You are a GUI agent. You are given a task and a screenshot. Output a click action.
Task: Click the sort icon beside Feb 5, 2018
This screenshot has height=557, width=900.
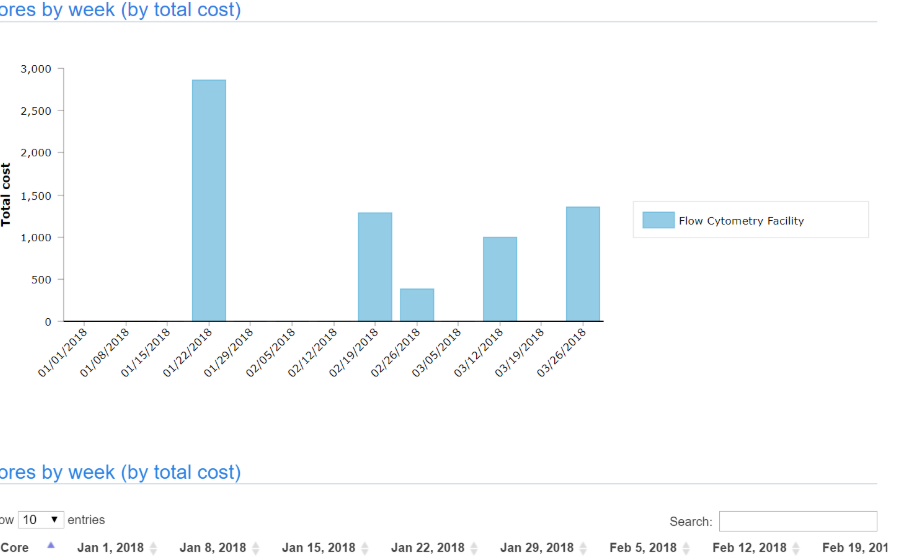coord(685,548)
